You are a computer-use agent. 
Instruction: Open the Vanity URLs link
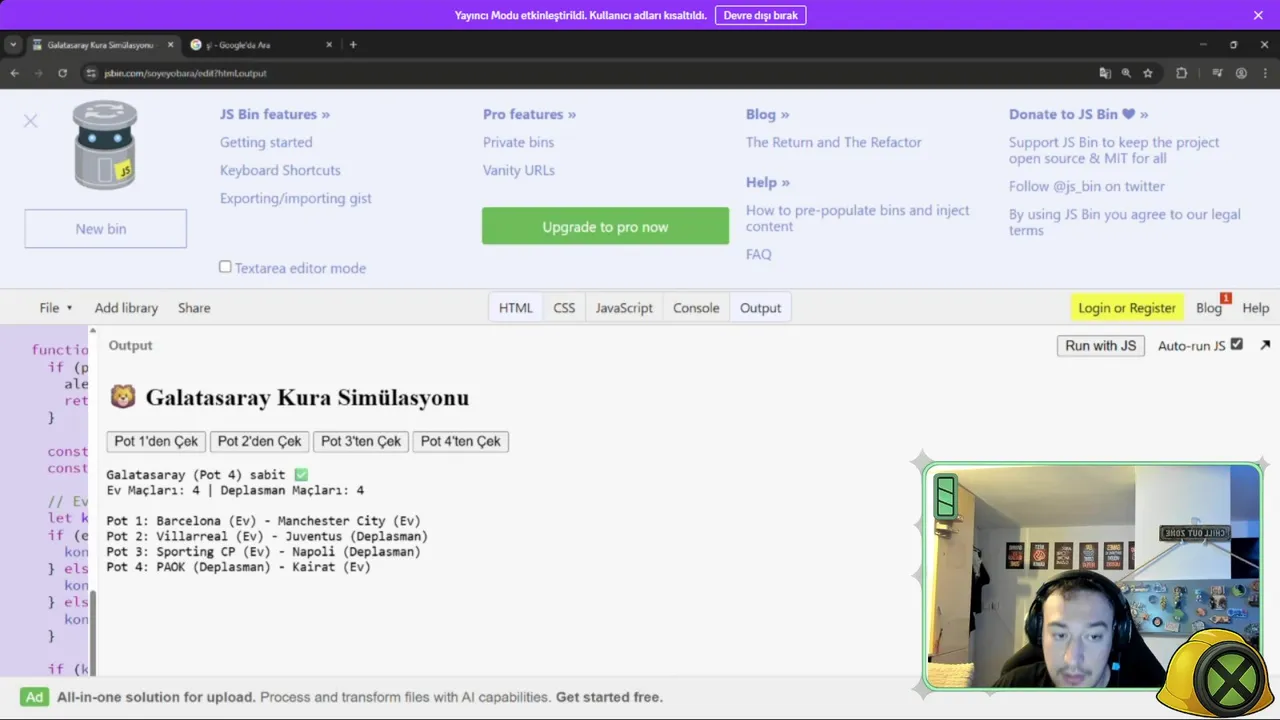click(519, 170)
